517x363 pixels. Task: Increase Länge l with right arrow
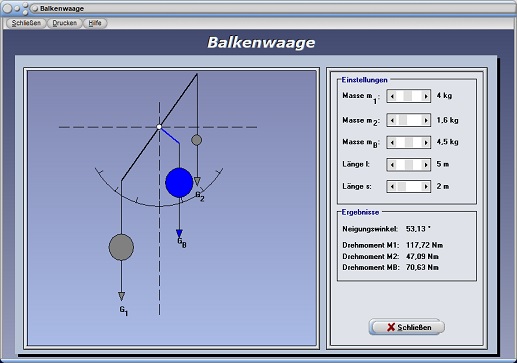426,165
